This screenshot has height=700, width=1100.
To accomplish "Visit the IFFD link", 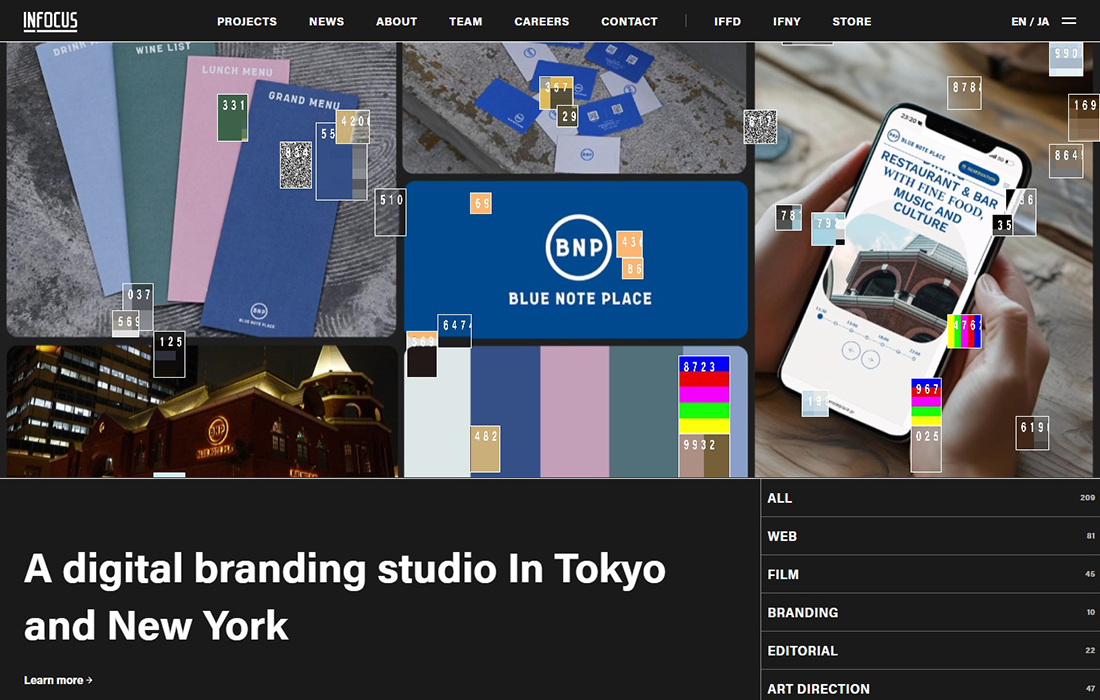I will [727, 21].
